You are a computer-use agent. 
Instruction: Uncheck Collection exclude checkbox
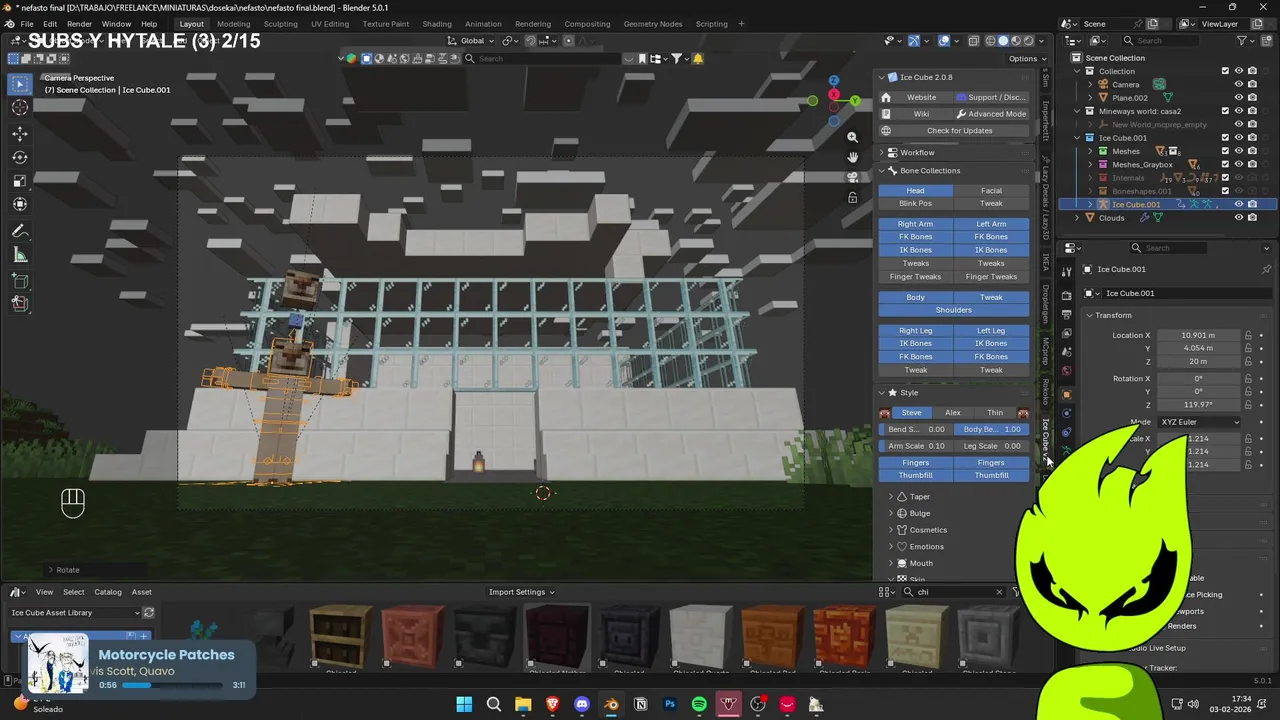pos(1225,71)
